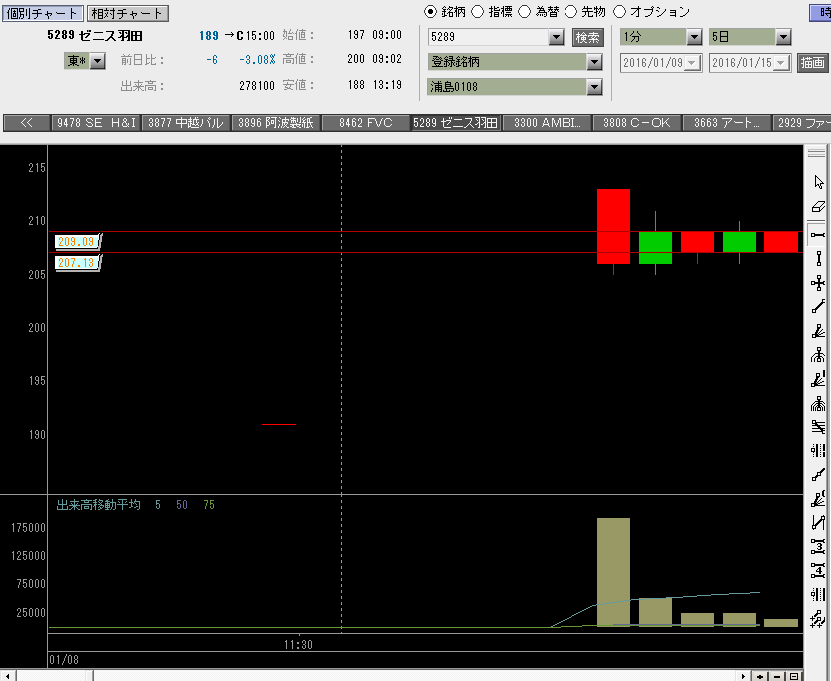
Task: Open the 2016/01/15 end date picker
Action: 781,63
